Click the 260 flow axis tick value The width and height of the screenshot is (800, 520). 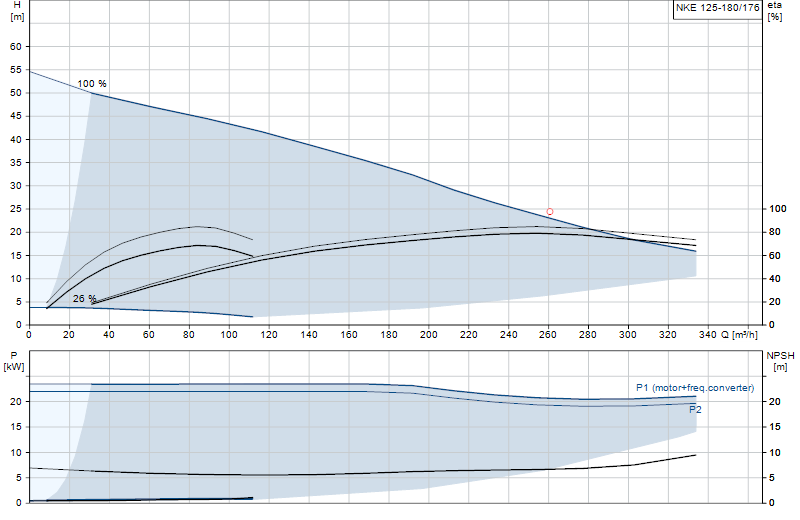548,335
